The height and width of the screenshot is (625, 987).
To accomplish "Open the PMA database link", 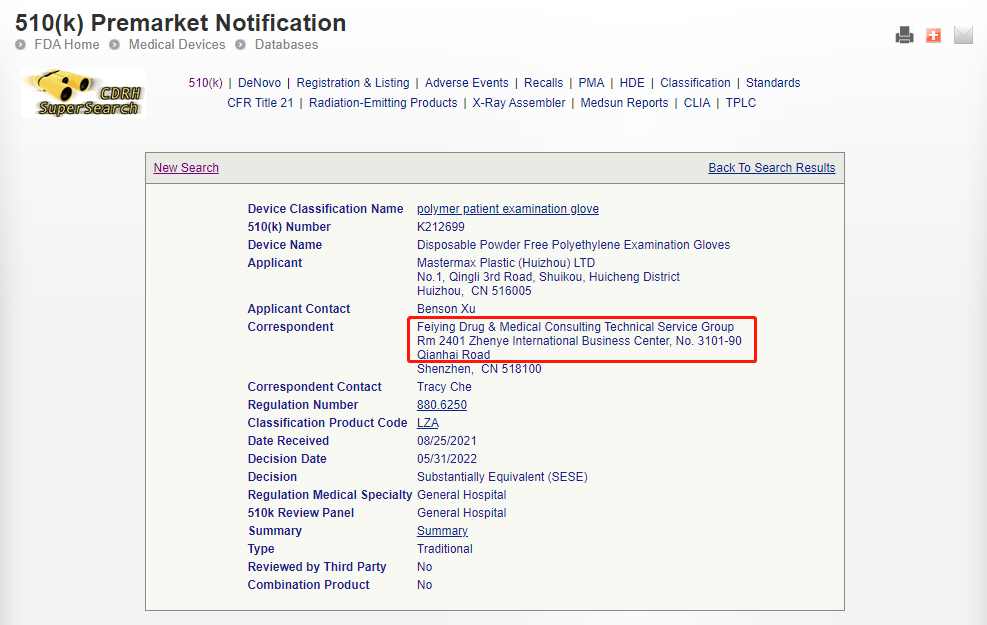I will 591,83.
